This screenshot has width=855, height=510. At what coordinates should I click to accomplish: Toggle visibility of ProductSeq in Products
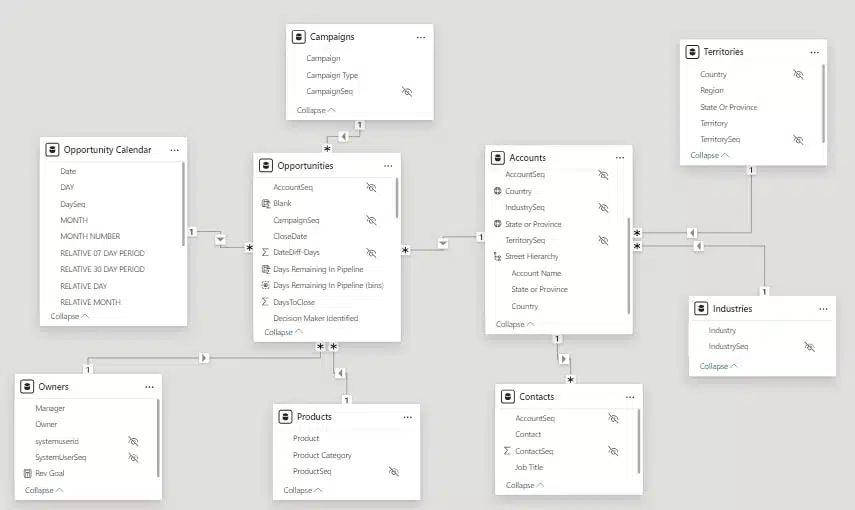393,471
